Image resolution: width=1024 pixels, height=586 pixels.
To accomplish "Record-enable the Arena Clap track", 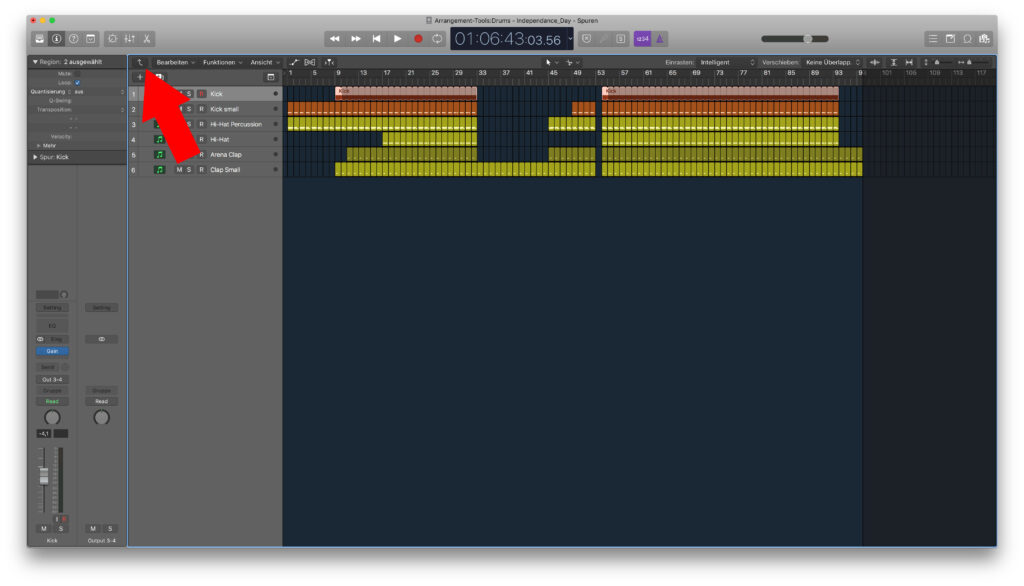I will 202,154.
